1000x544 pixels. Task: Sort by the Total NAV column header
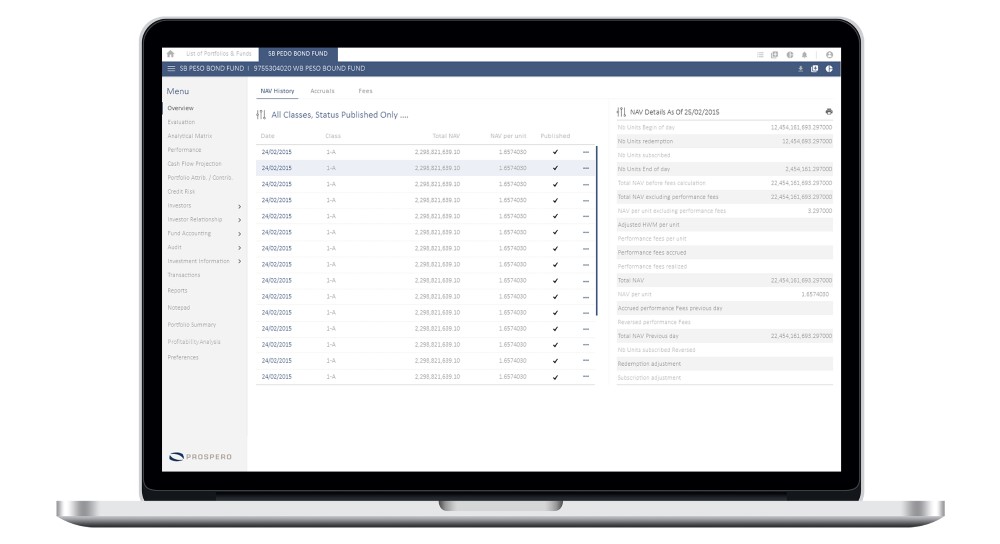446,136
